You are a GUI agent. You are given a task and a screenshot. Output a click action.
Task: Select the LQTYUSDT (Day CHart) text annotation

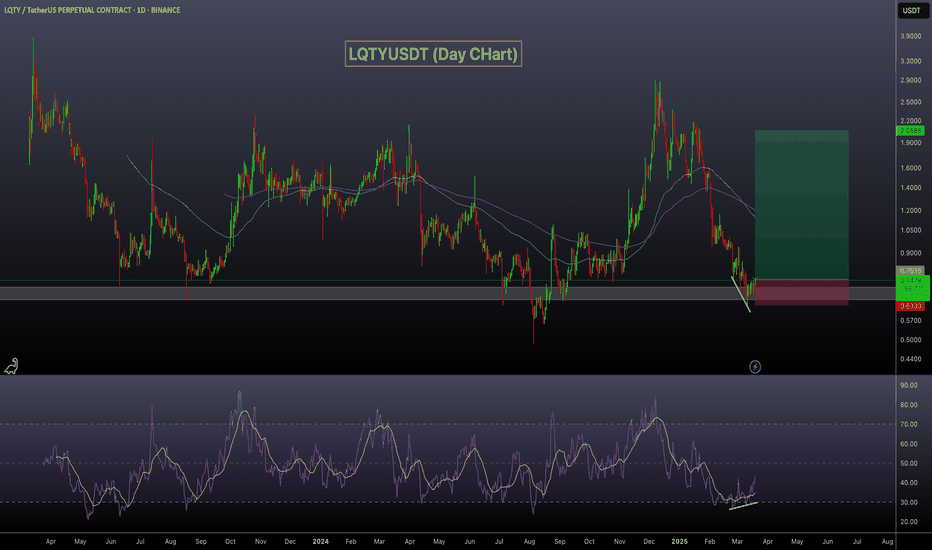point(433,54)
